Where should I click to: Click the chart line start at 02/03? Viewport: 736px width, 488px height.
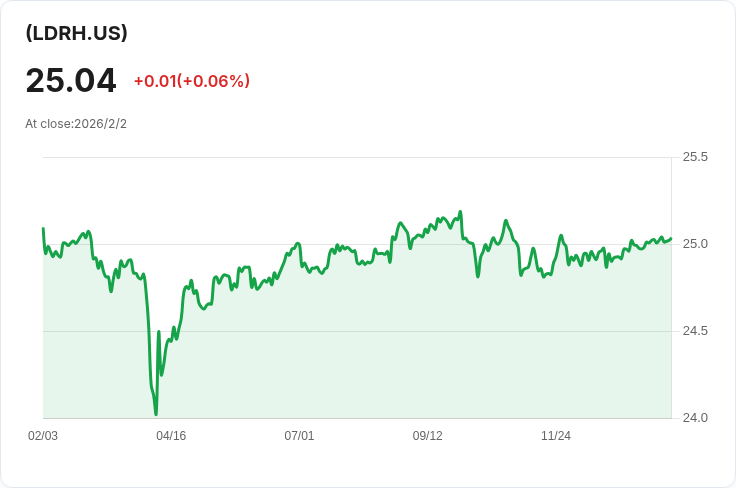pyautogui.click(x=43, y=229)
